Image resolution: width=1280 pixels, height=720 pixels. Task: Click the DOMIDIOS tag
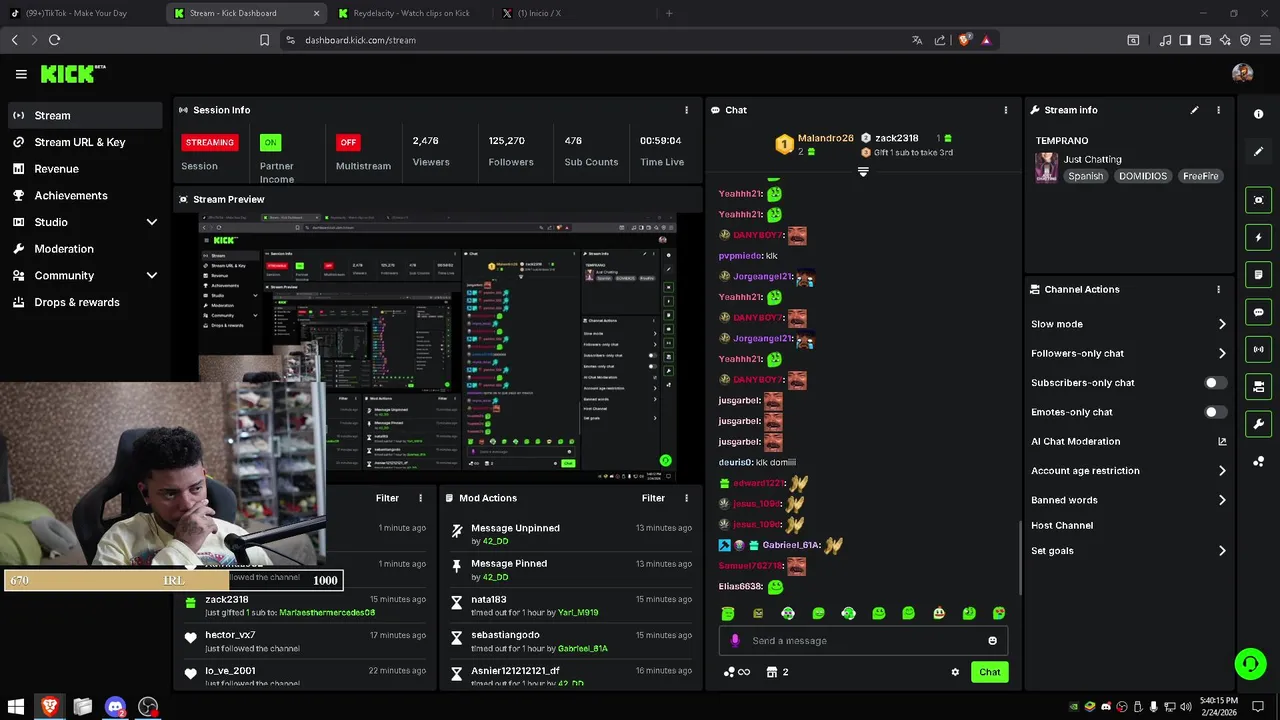click(1143, 176)
